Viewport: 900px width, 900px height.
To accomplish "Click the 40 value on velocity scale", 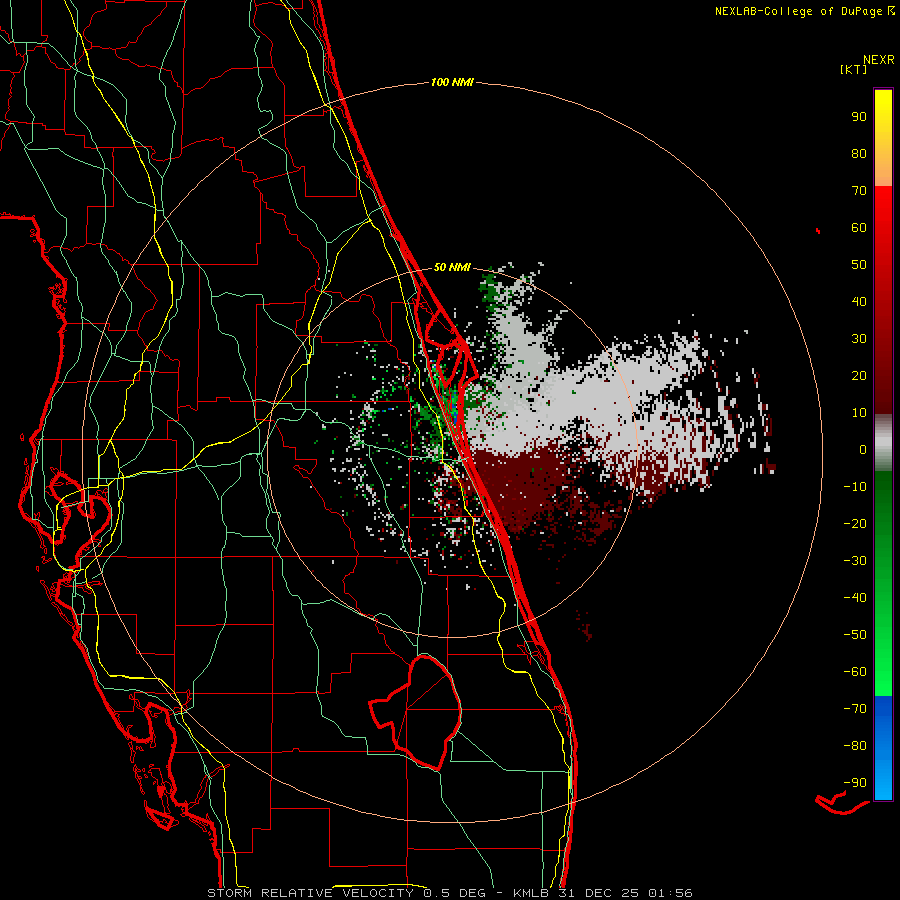I will point(859,301).
